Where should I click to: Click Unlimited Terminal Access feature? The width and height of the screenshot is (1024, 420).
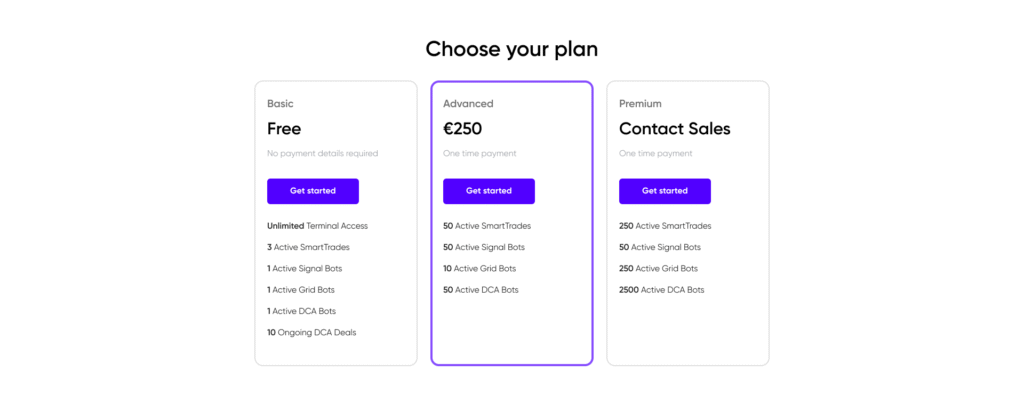(x=317, y=226)
